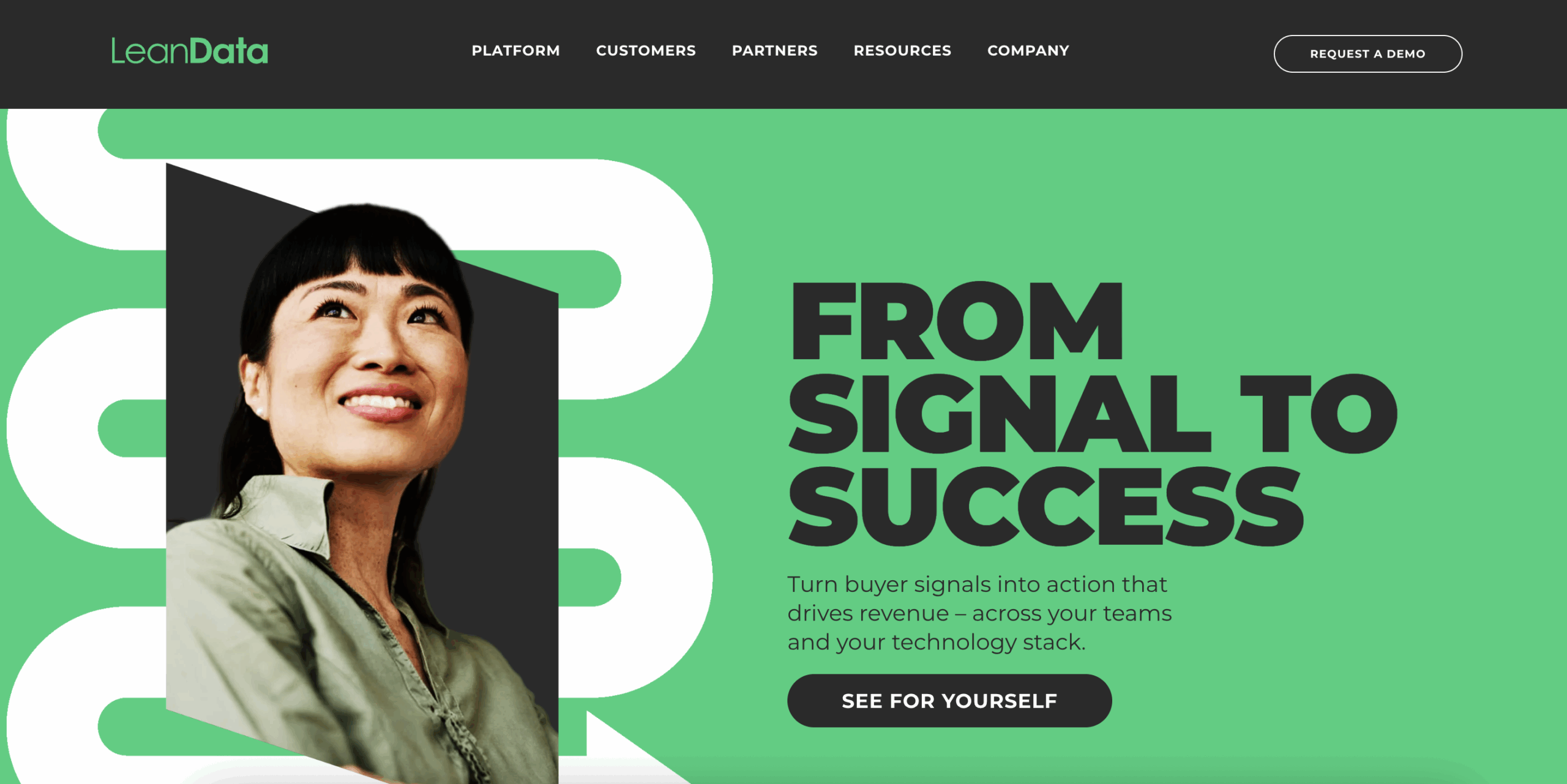Expand the Resources navigation item
This screenshot has width=1567, height=784.
click(902, 51)
